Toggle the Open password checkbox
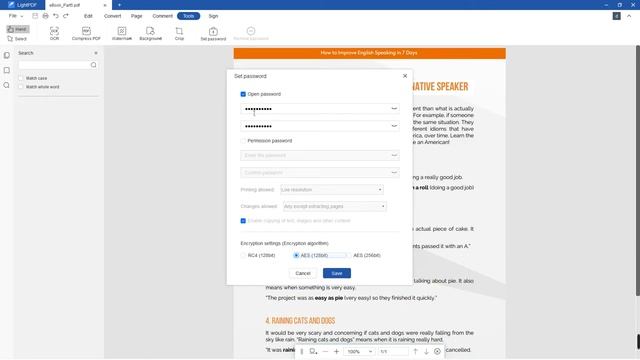 [243, 94]
